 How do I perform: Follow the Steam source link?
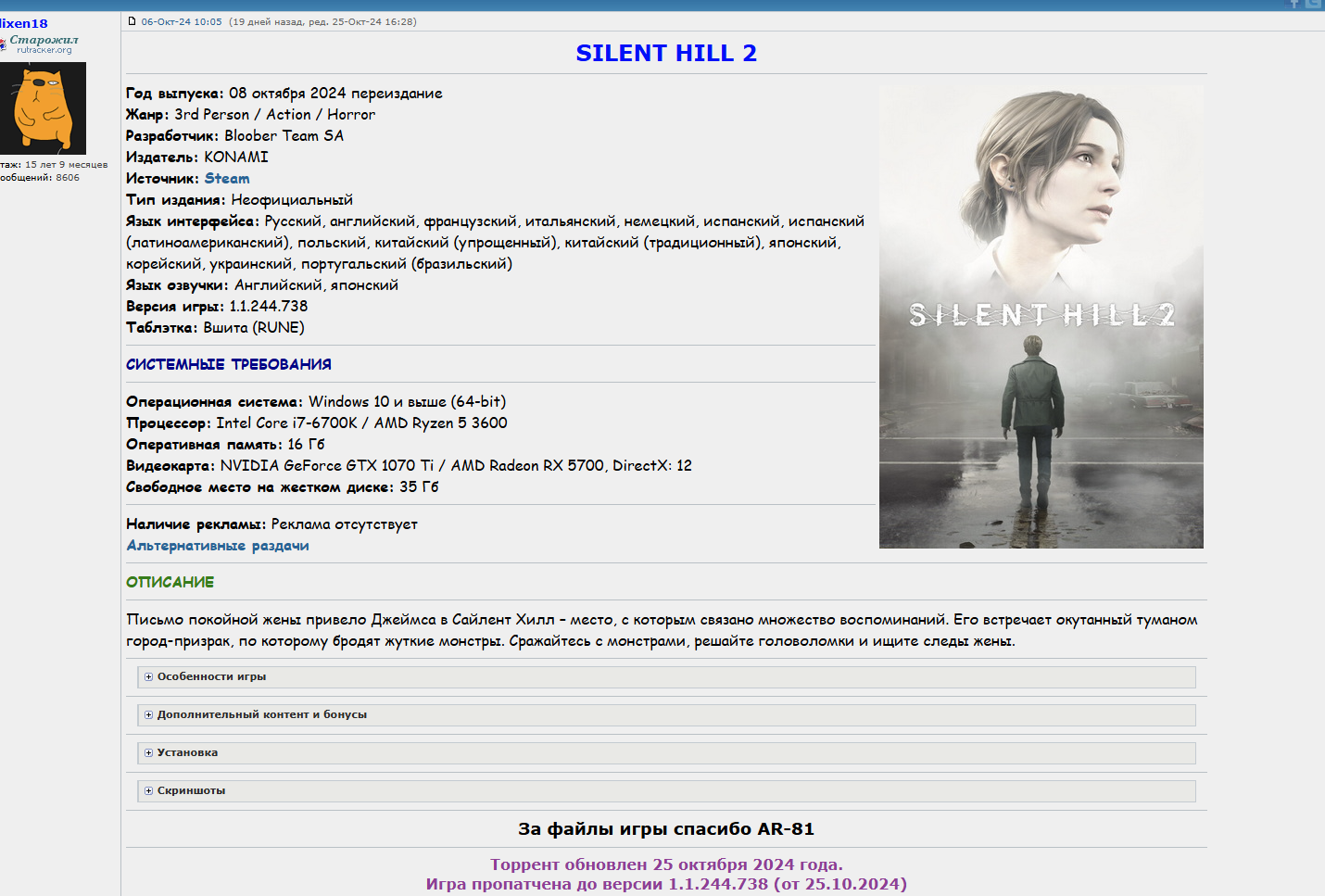pos(227,179)
